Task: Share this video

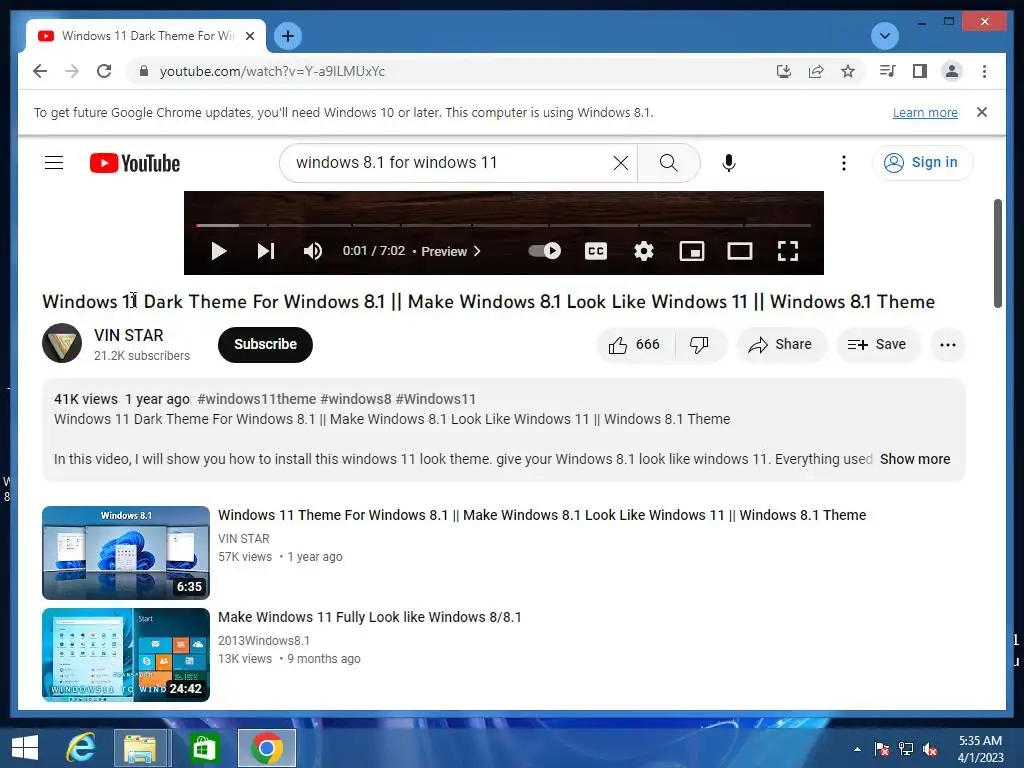Action: (781, 345)
